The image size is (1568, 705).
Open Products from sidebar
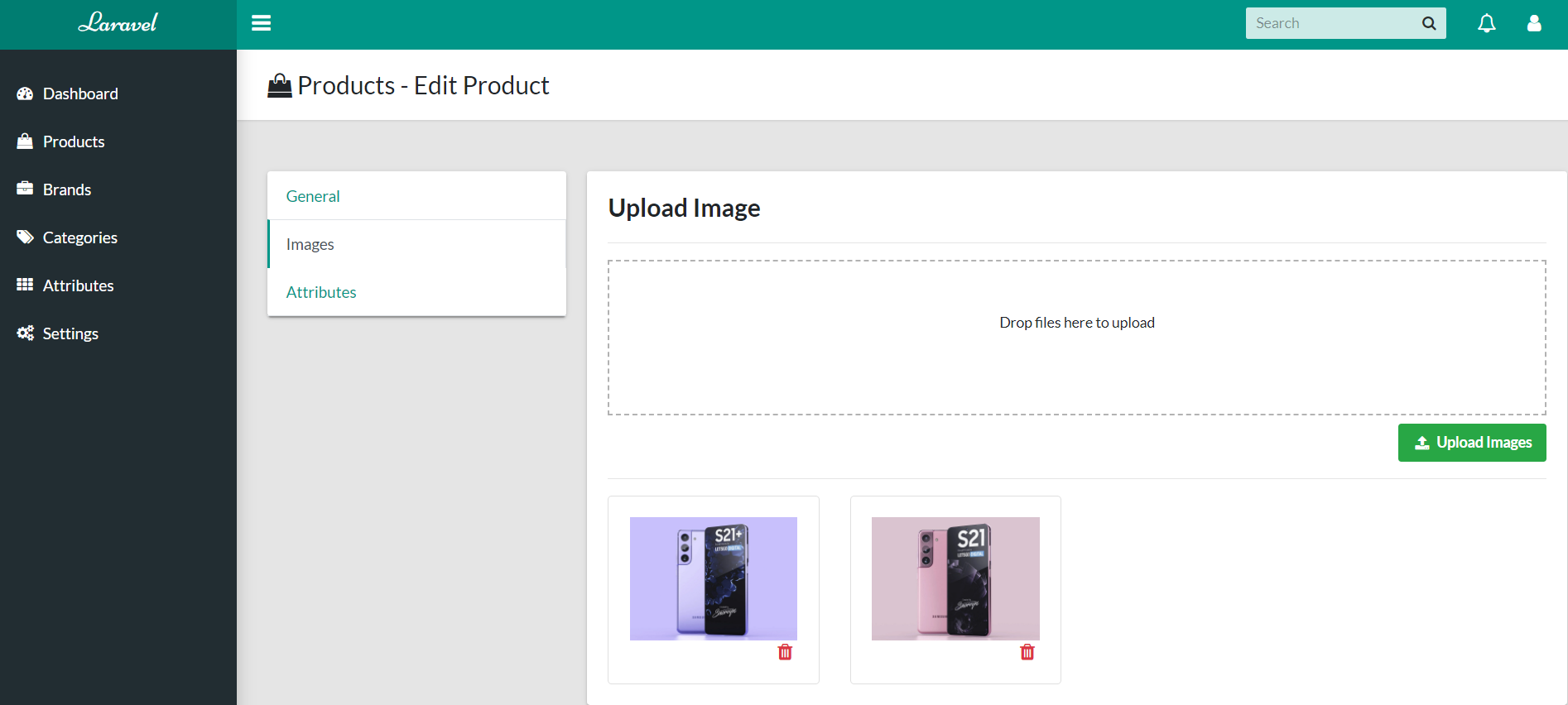tap(118, 141)
